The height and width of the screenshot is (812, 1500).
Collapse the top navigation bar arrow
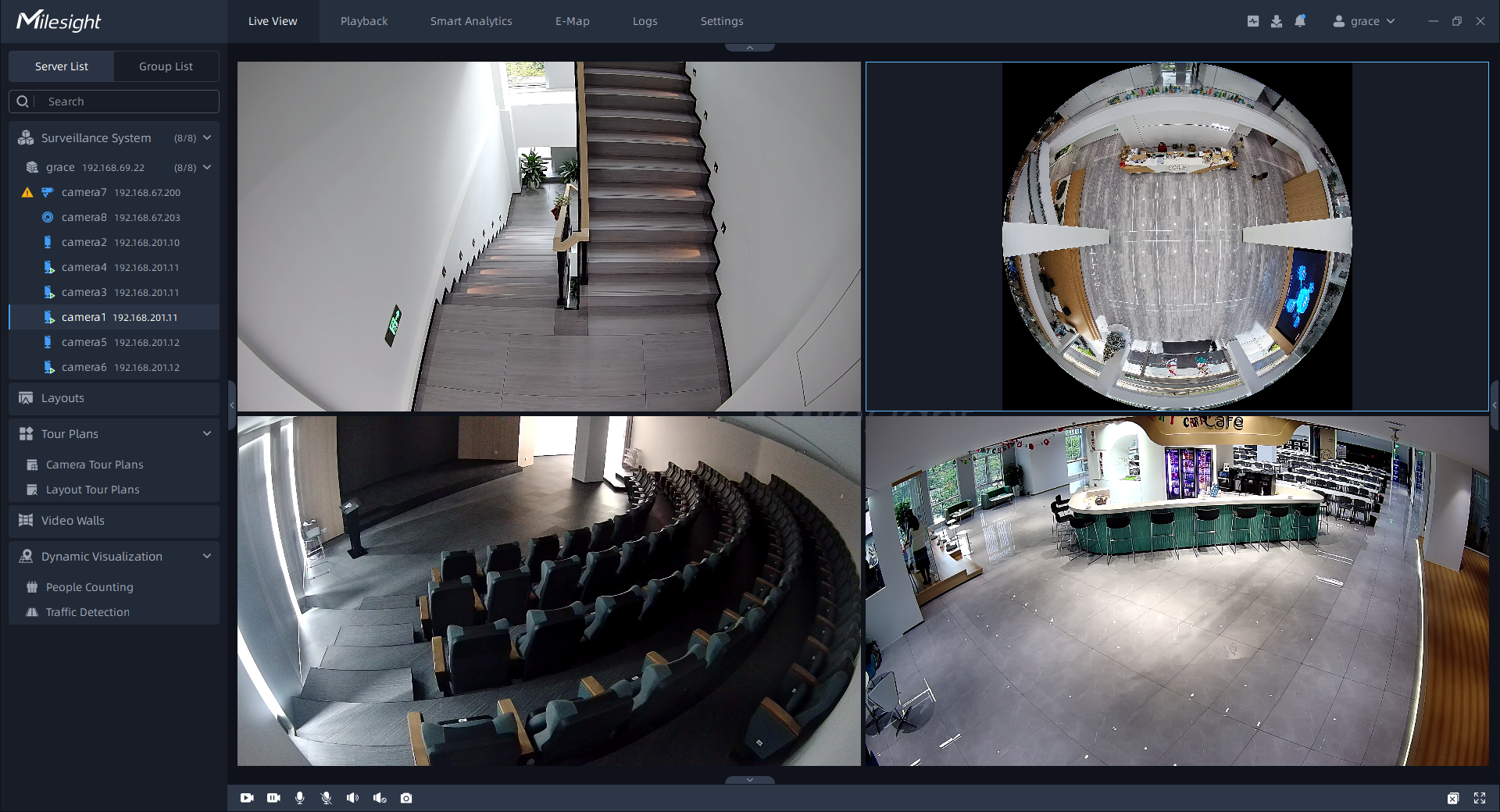pos(750,48)
